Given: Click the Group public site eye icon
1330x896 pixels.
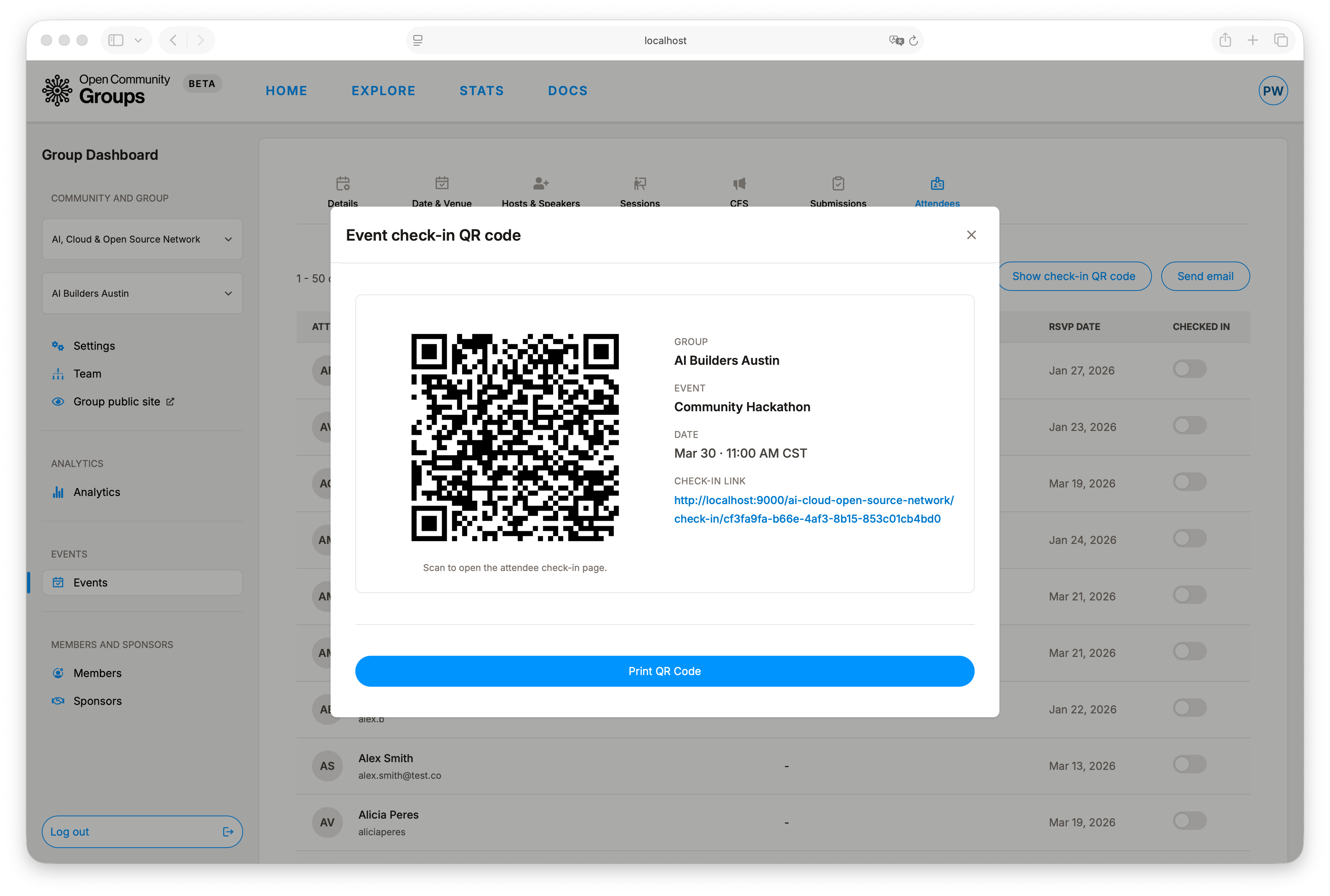Looking at the screenshot, I should click(x=58, y=402).
